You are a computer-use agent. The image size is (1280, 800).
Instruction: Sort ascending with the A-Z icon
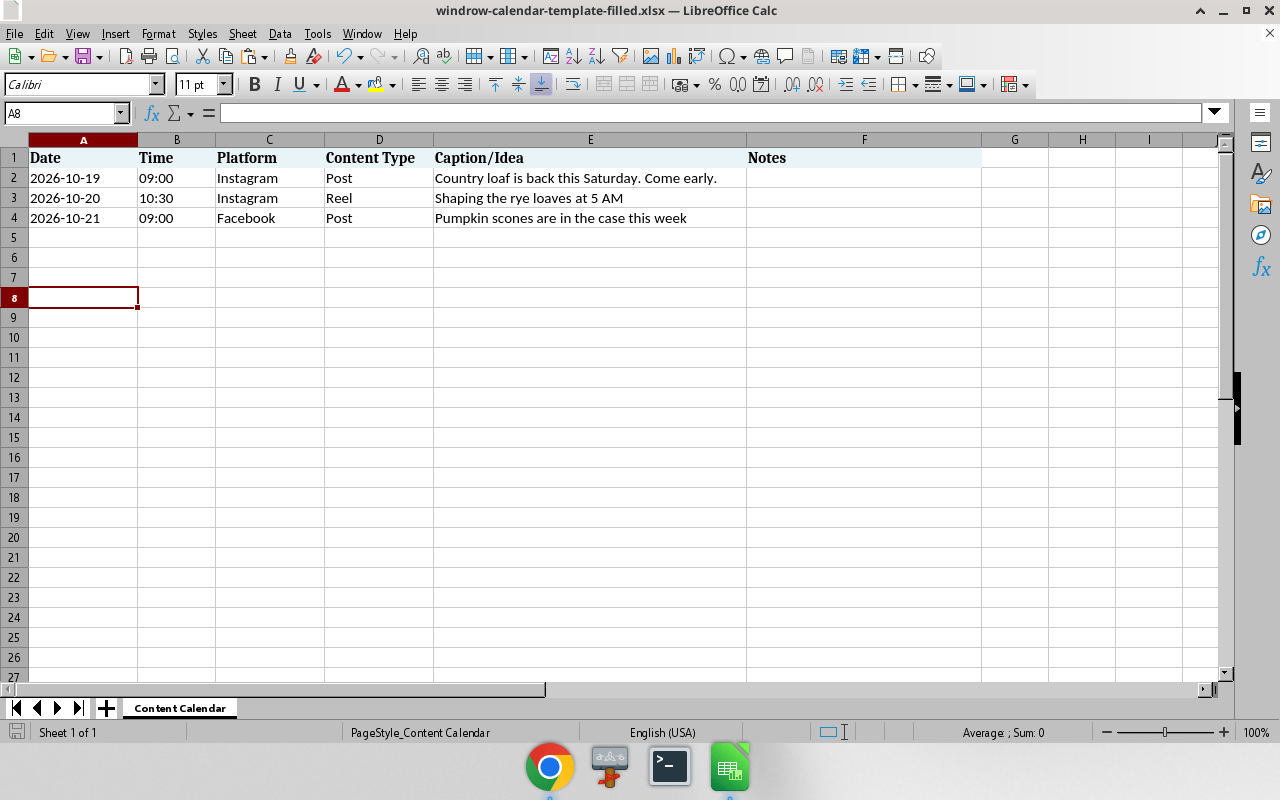[x=574, y=56]
